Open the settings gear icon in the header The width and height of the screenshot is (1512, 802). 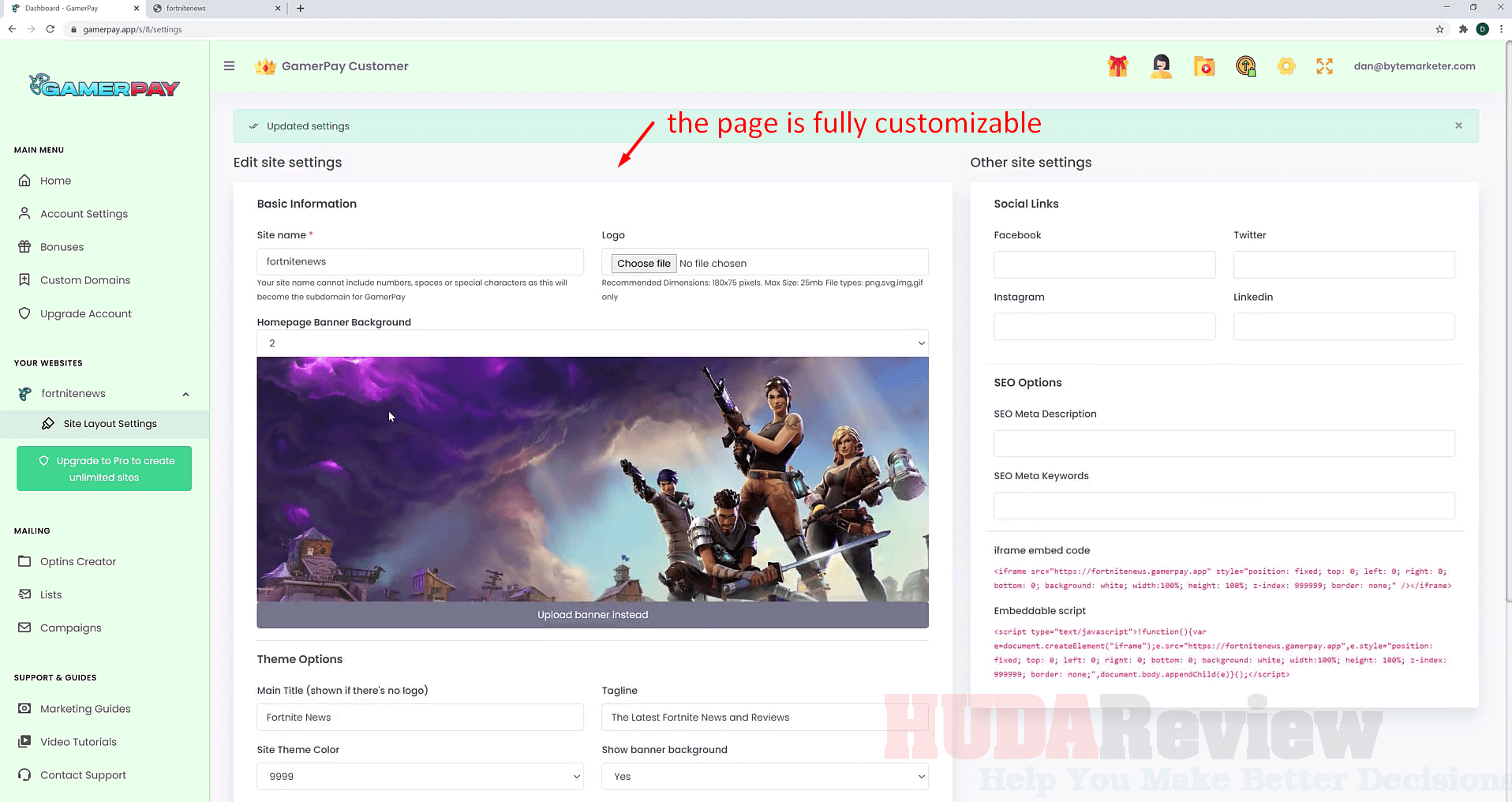point(1286,66)
